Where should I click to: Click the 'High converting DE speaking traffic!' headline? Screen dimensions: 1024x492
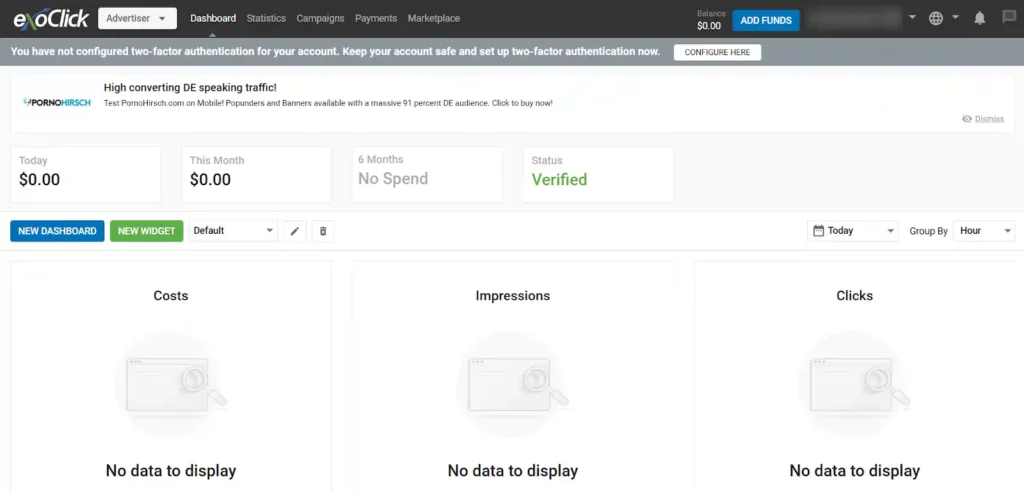pos(190,88)
